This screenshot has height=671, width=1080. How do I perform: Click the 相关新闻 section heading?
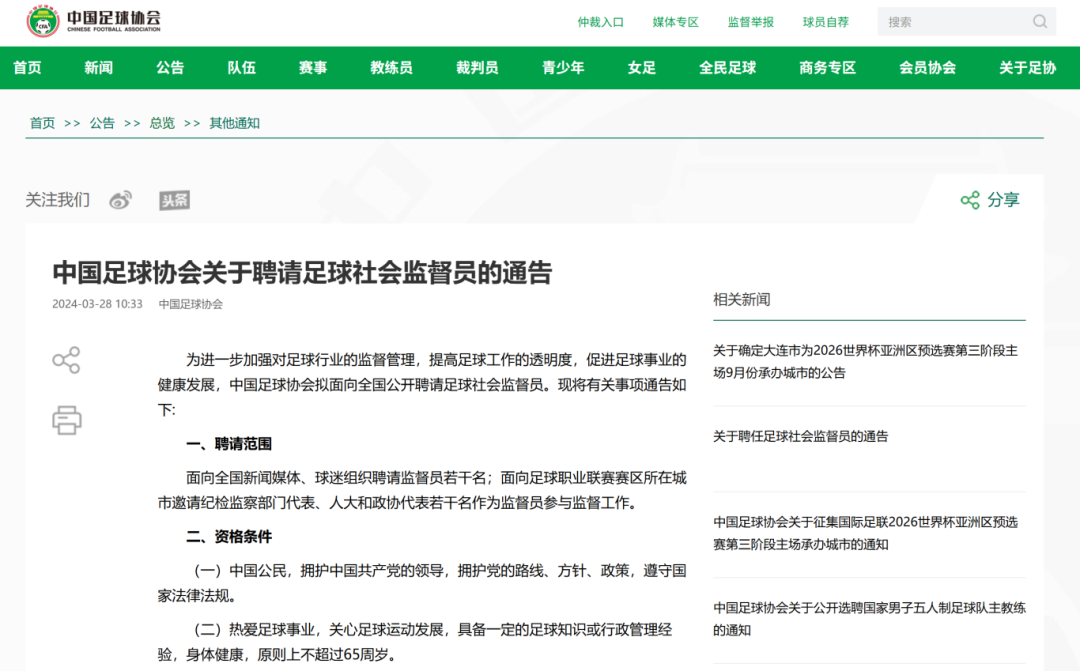point(742,300)
